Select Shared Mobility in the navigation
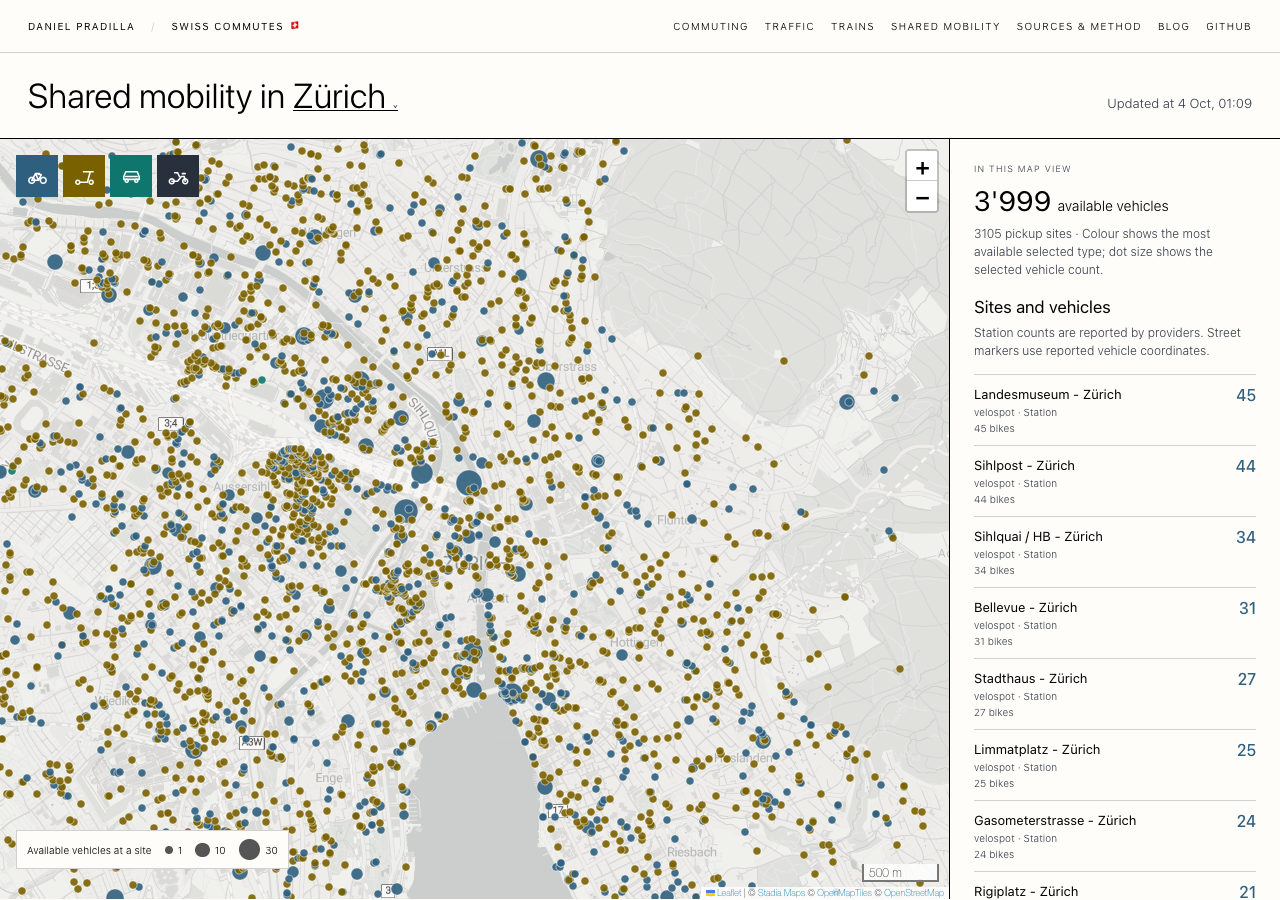Viewport: 1280px width, 900px height. pos(946,27)
